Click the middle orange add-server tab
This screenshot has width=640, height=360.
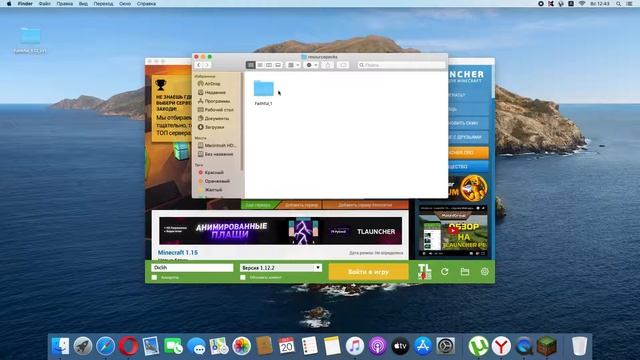(301, 205)
